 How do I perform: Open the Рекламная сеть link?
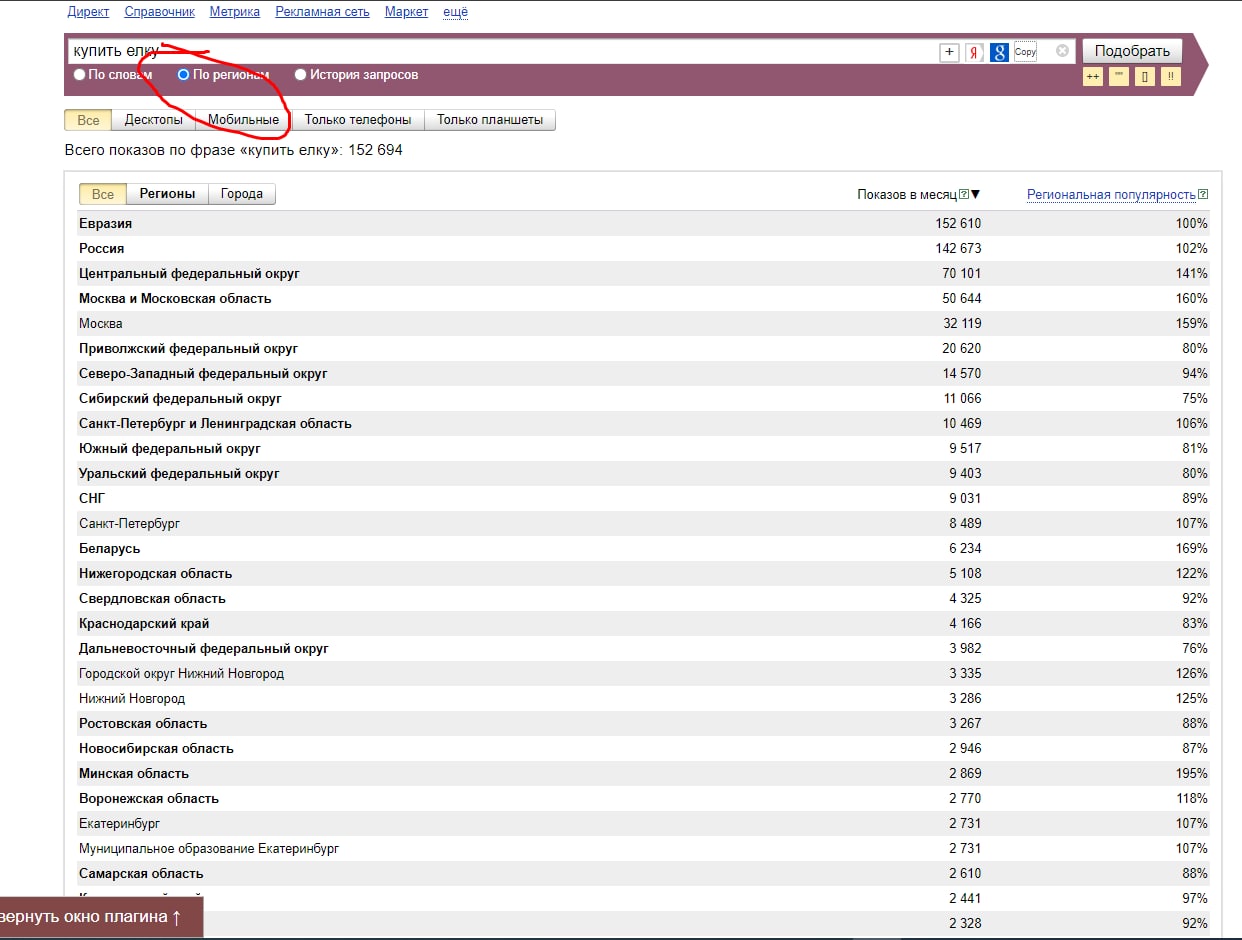322,12
